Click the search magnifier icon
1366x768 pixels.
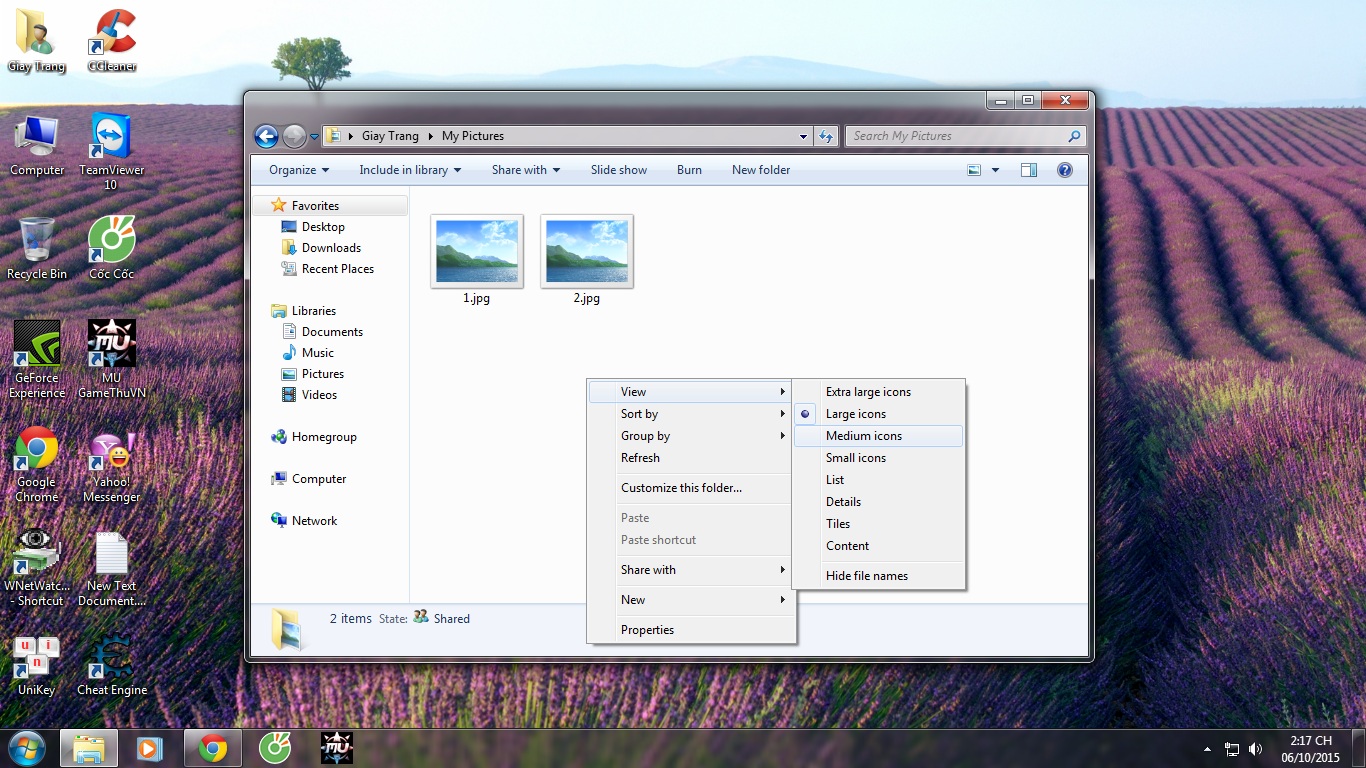[x=1075, y=136]
